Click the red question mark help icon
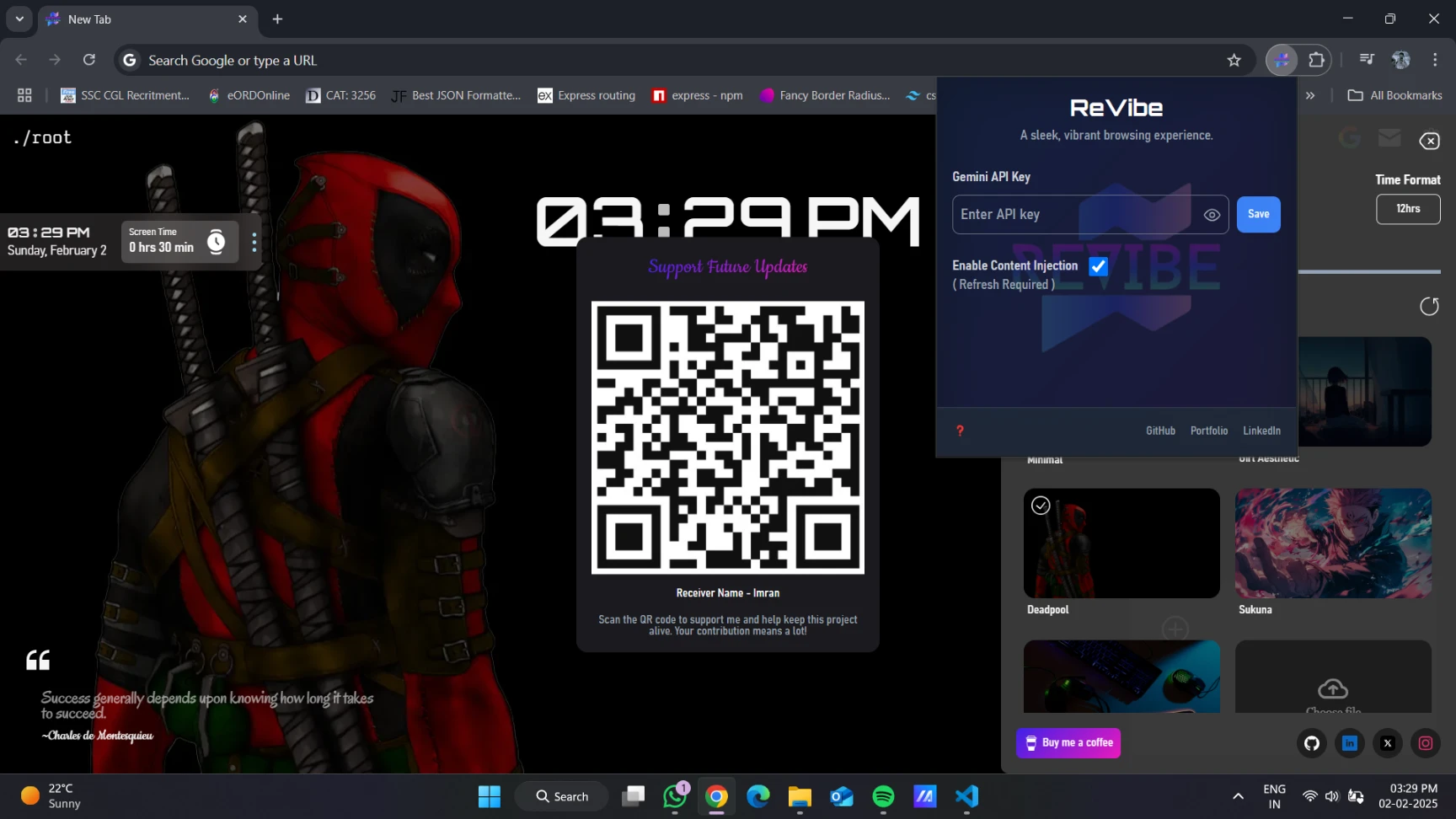The height and width of the screenshot is (819, 1456). (960, 431)
